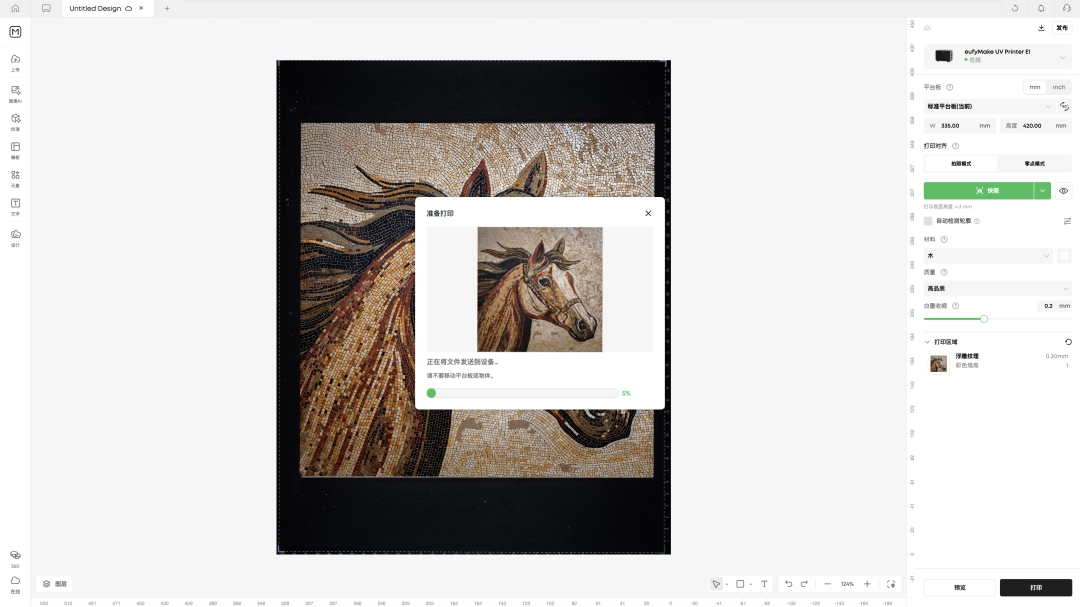Select the pointer tool in bottom toolbar
This screenshot has width=1080, height=607.
point(716,584)
